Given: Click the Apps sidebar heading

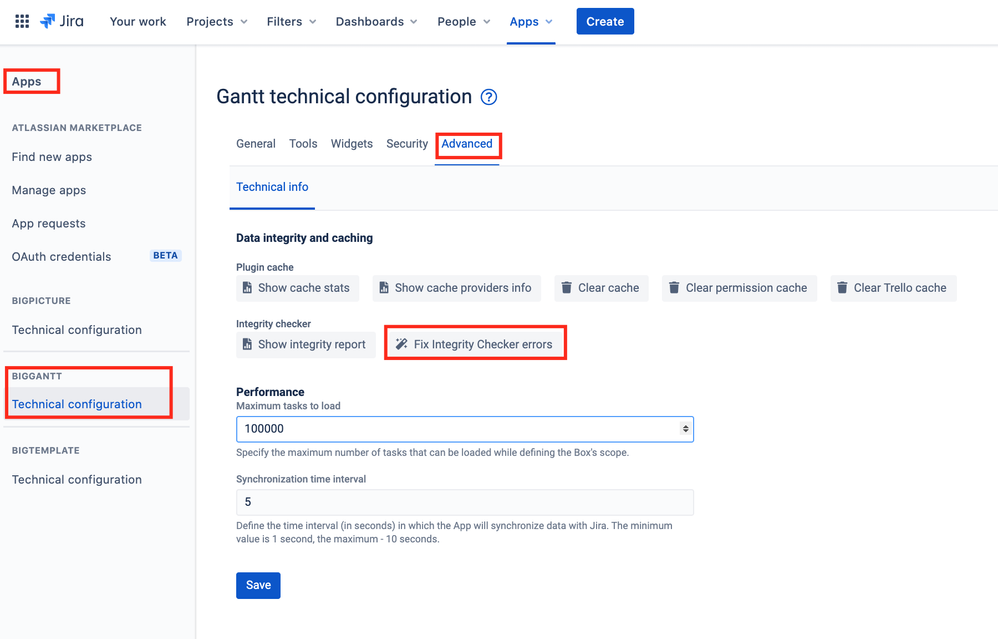Looking at the screenshot, I should [x=26, y=81].
